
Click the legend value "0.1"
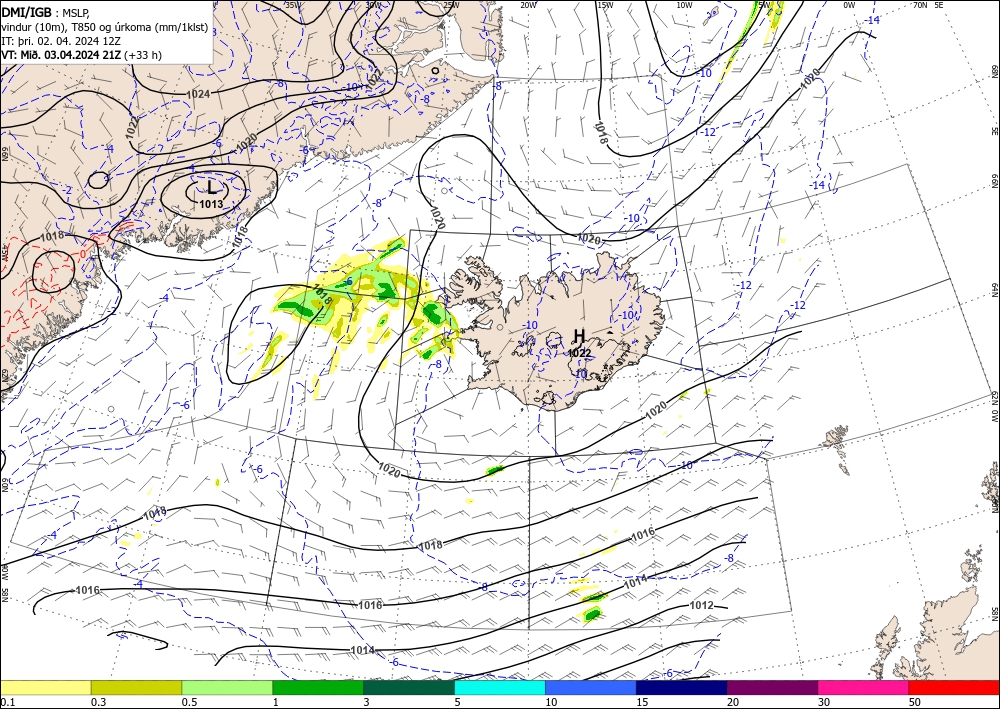pos(7,702)
